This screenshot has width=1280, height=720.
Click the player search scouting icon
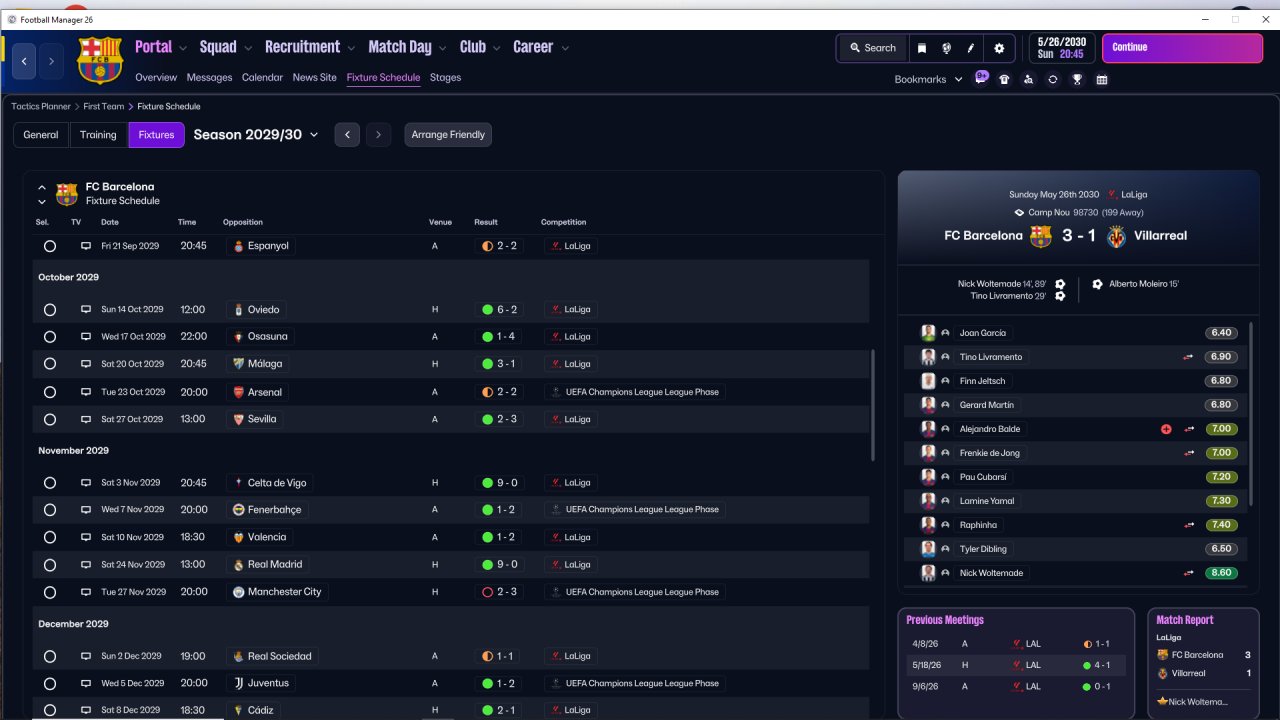point(1029,79)
